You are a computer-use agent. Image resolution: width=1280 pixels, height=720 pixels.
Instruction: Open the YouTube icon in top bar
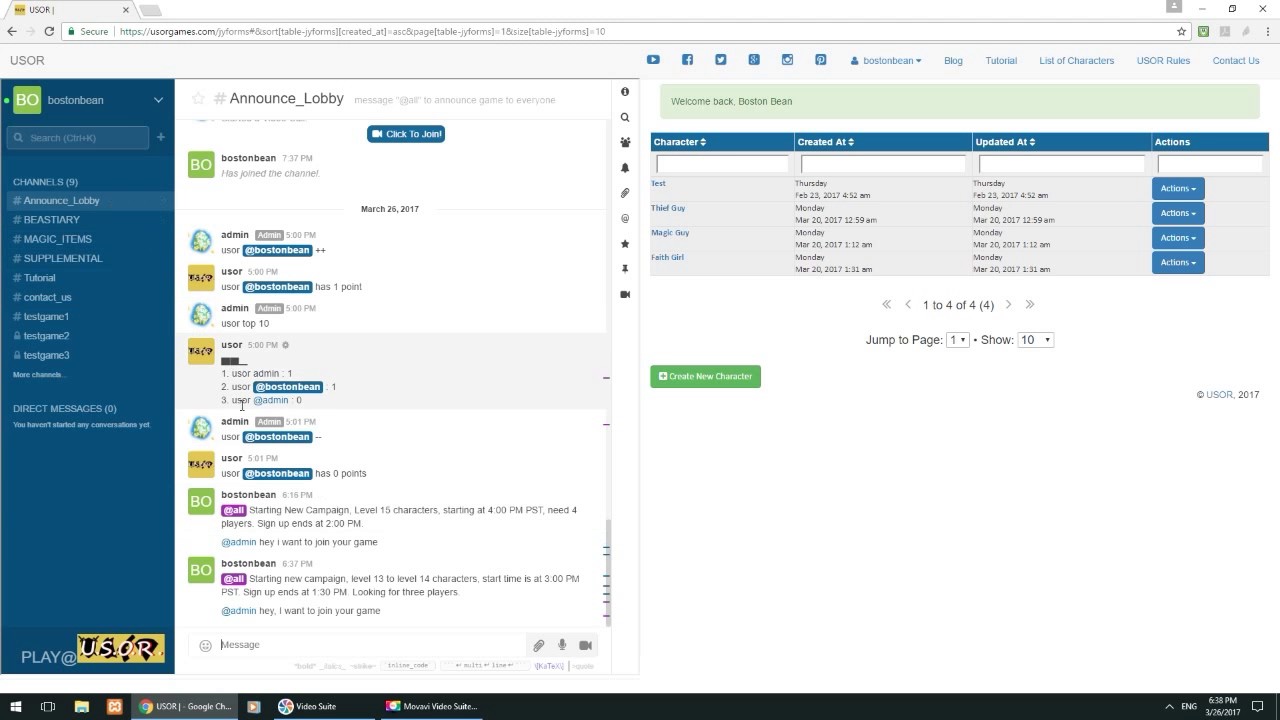point(653,60)
